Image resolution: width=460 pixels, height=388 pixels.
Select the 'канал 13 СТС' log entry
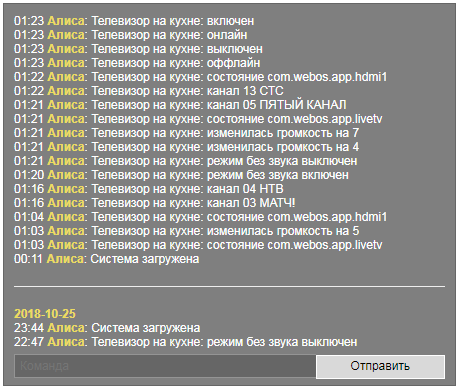(x=149, y=91)
